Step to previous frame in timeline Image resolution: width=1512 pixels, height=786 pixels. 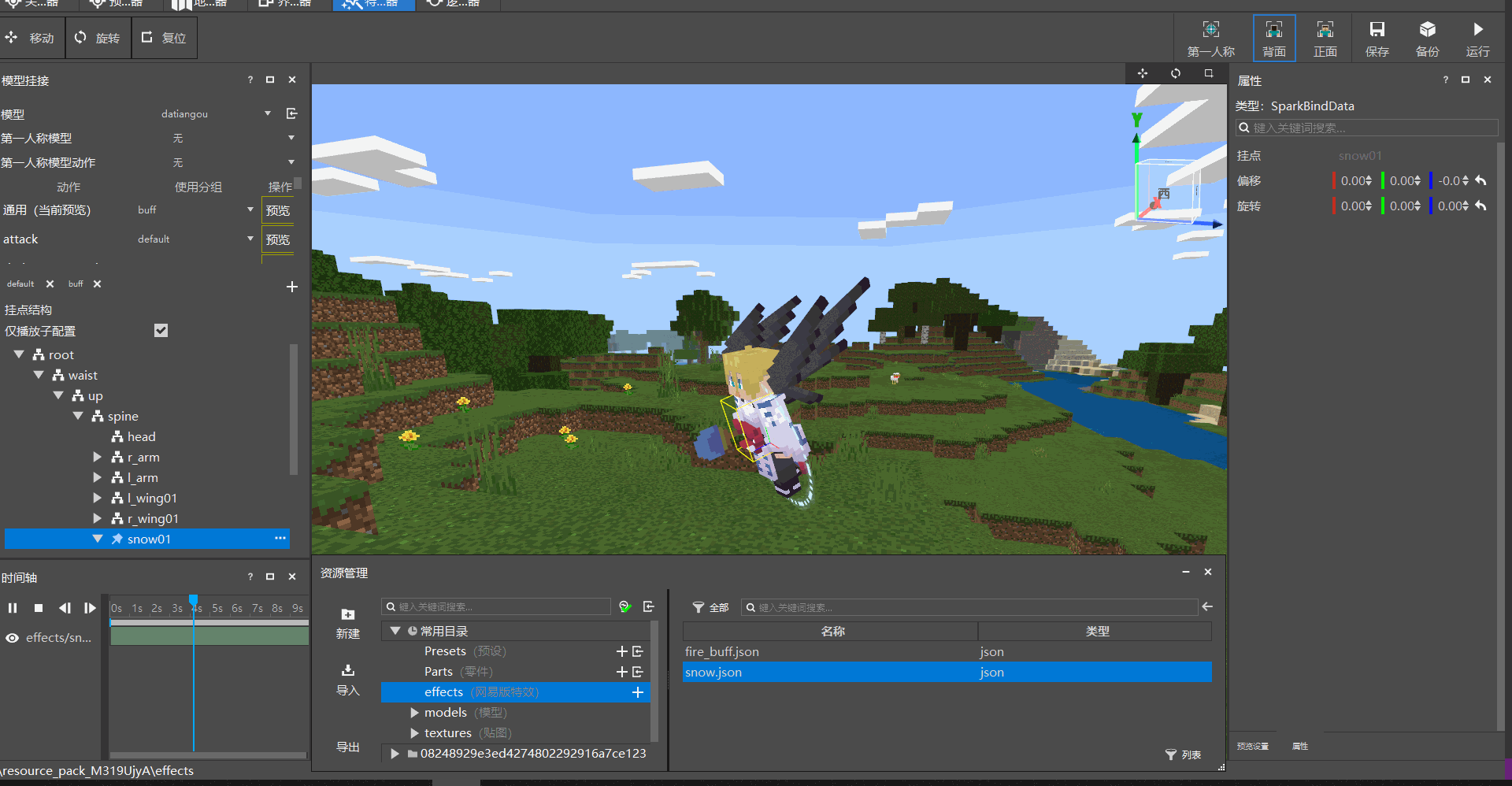65,608
